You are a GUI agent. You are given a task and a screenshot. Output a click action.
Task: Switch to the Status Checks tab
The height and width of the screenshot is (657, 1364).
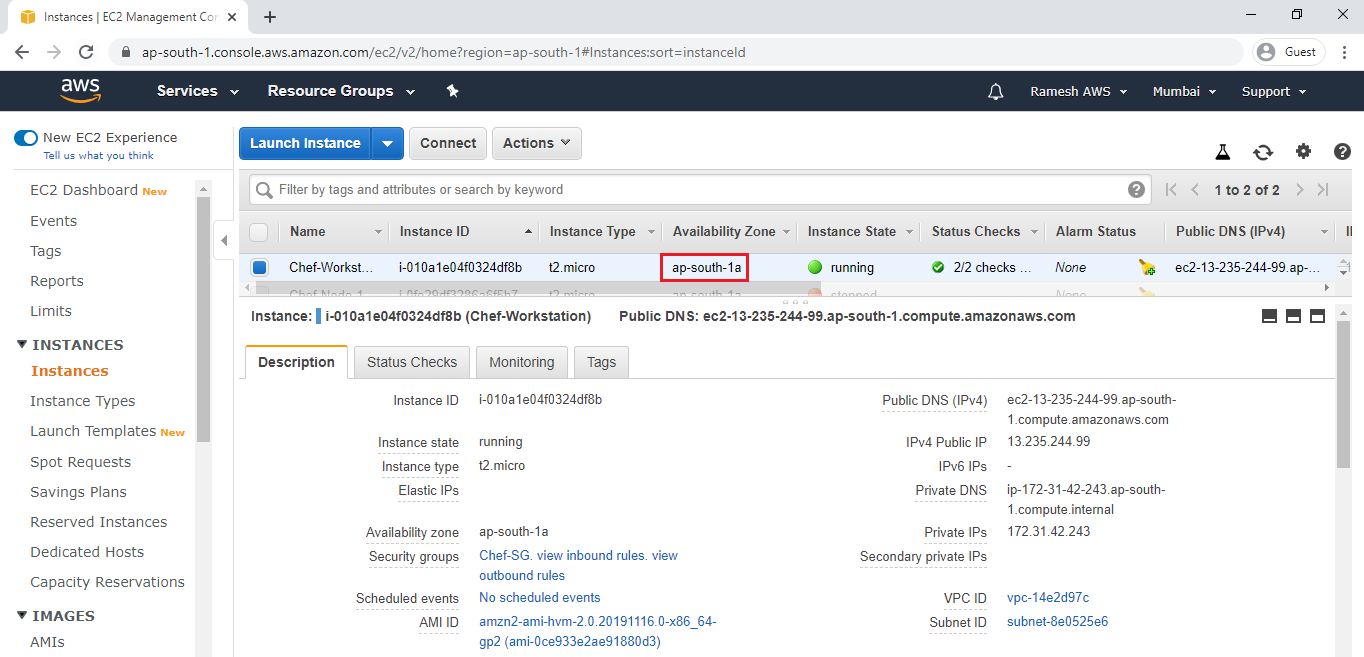(411, 362)
